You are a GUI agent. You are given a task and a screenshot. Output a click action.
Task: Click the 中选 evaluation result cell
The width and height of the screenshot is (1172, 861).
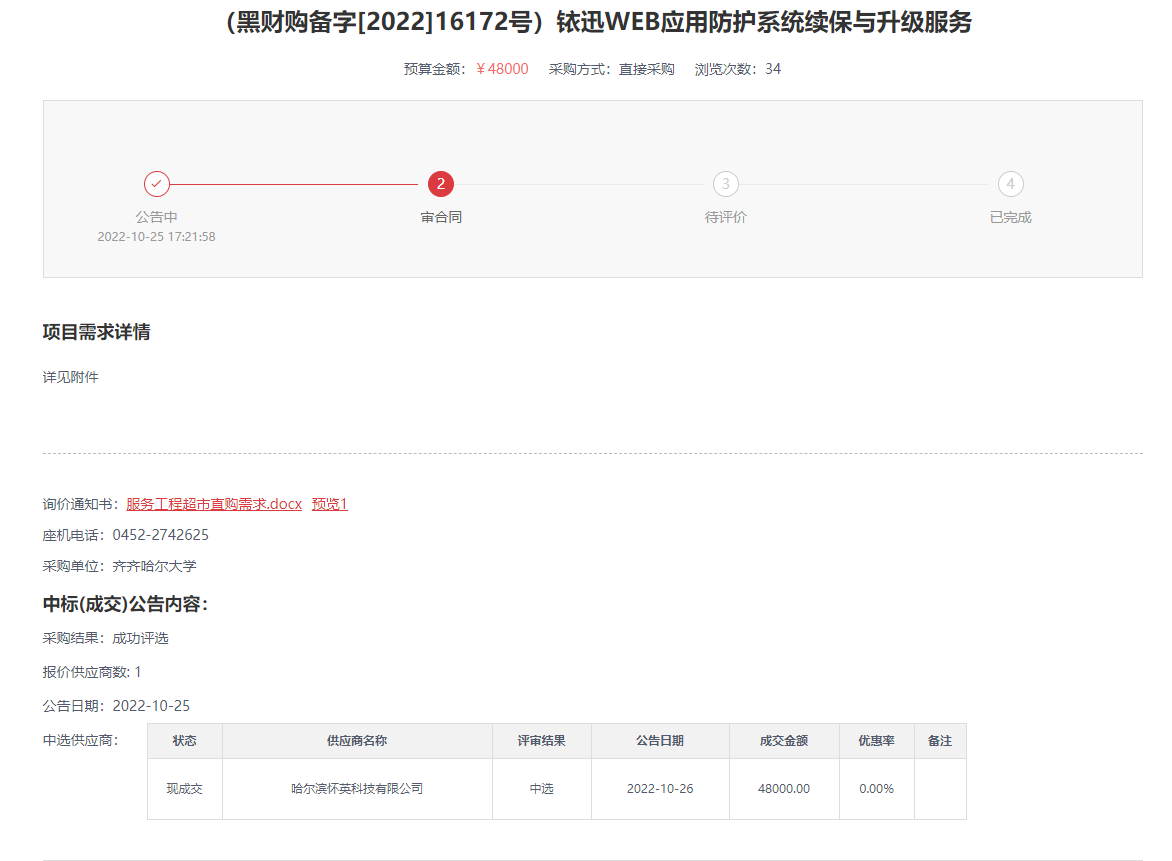point(541,789)
